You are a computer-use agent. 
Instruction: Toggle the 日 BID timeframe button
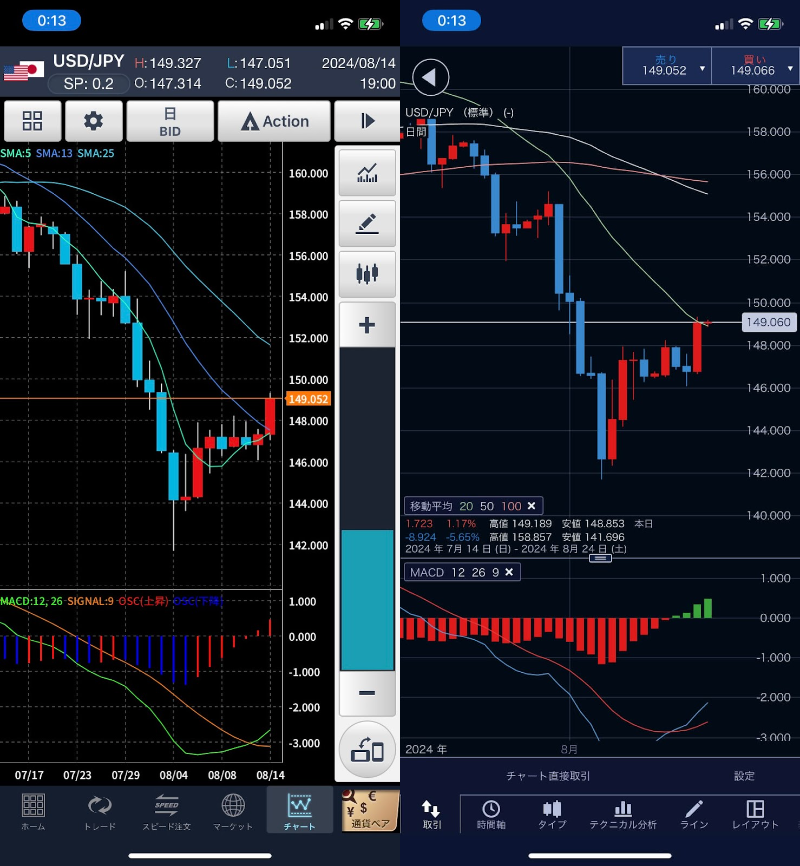tap(170, 121)
